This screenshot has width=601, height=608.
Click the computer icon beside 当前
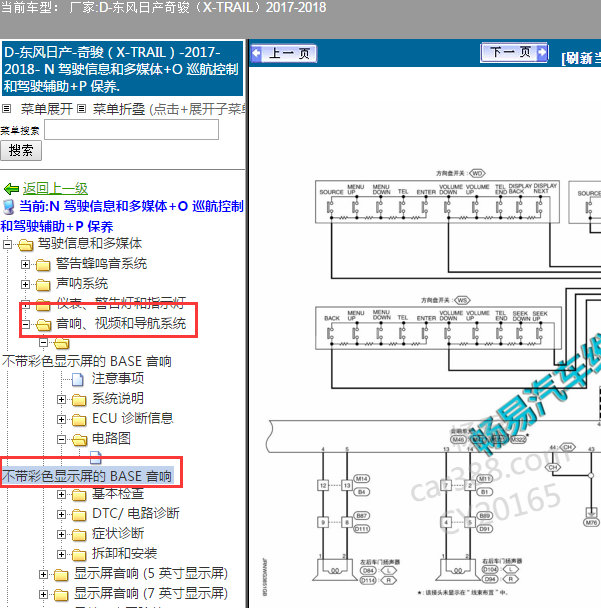(9, 207)
